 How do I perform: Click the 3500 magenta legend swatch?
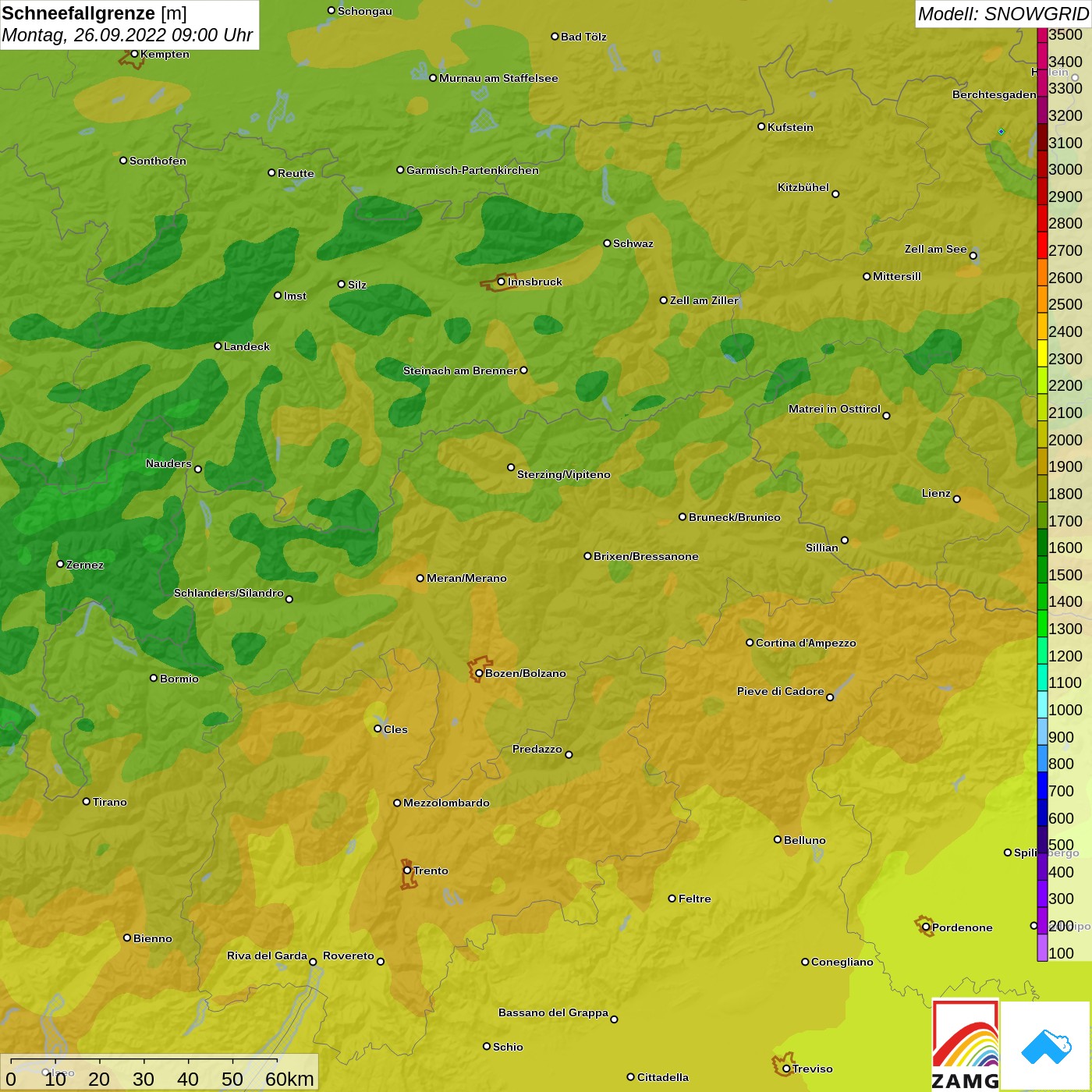click(x=1042, y=35)
